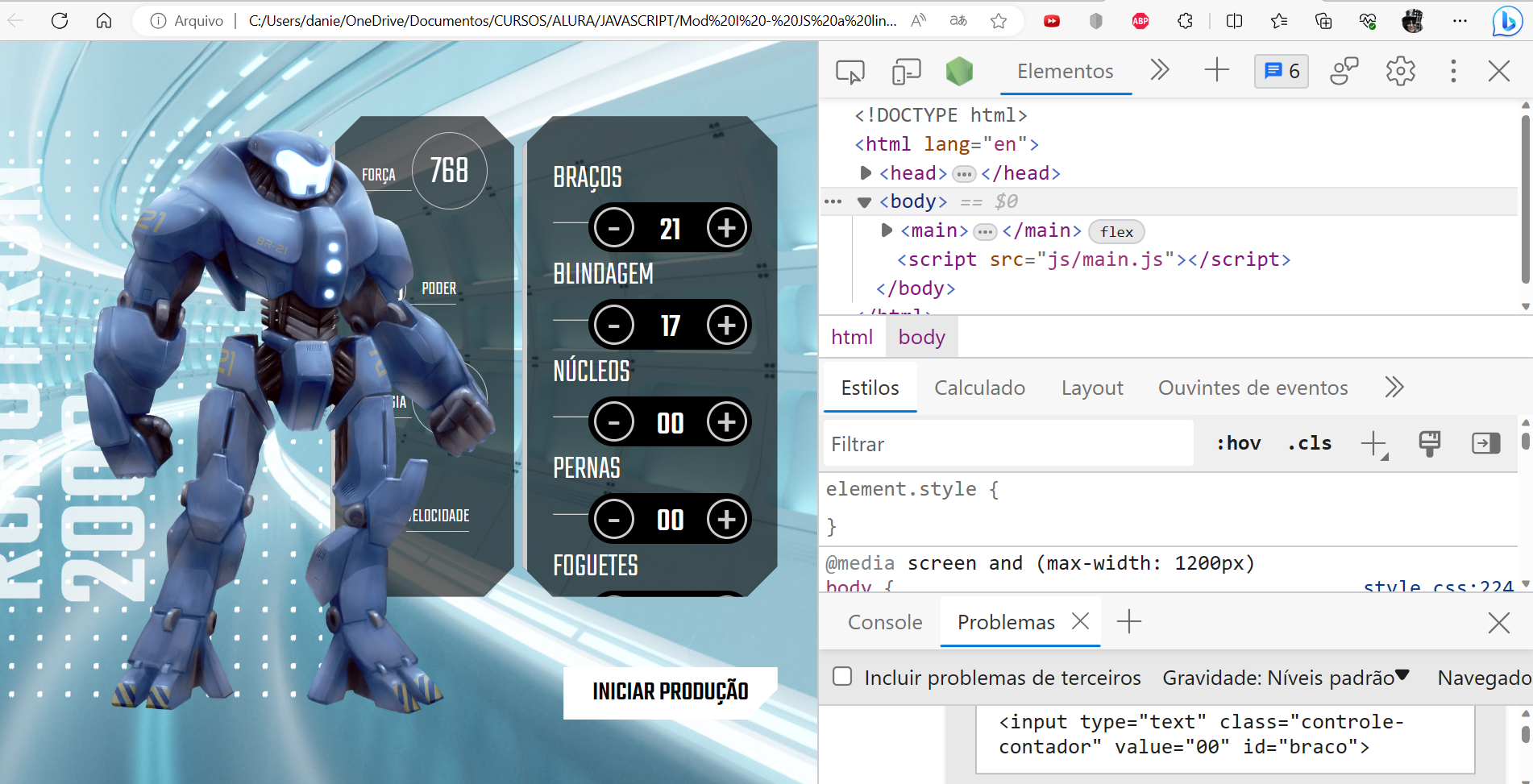Close the Problemas drawer tab
Viewport: 1533px width, 784px height.
[x=1081, y=621]
